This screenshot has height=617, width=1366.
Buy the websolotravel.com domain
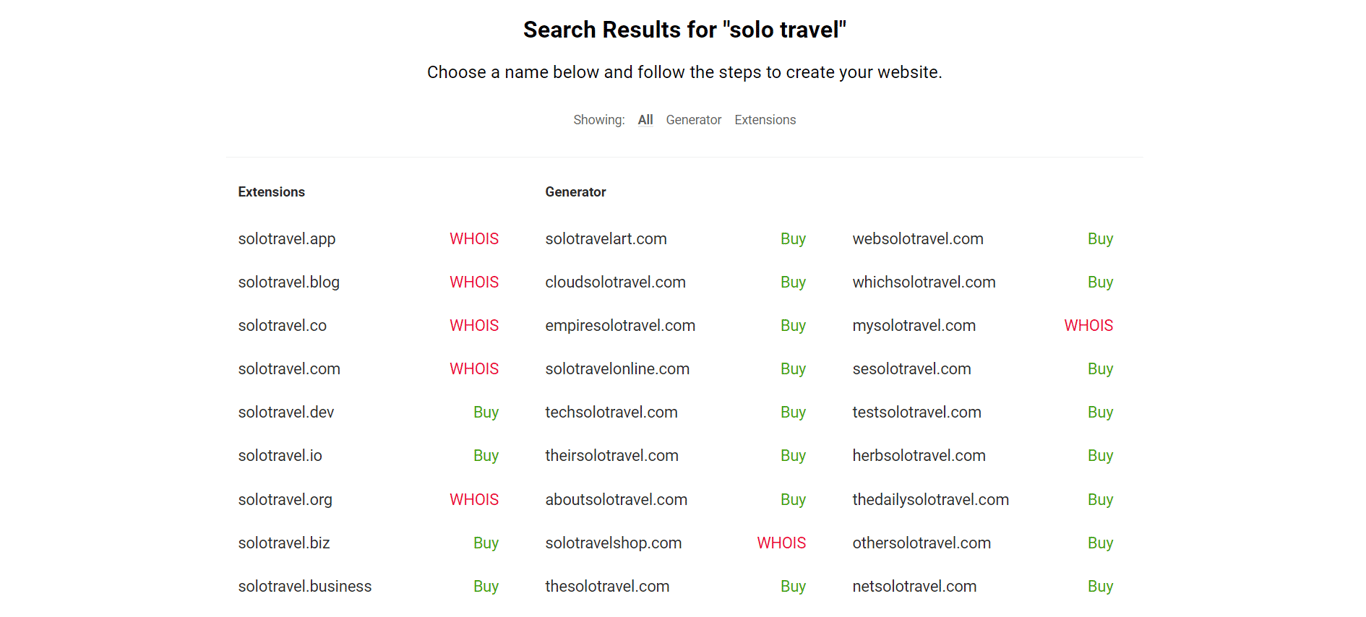pyautogui.click(x=1100, y=238)
